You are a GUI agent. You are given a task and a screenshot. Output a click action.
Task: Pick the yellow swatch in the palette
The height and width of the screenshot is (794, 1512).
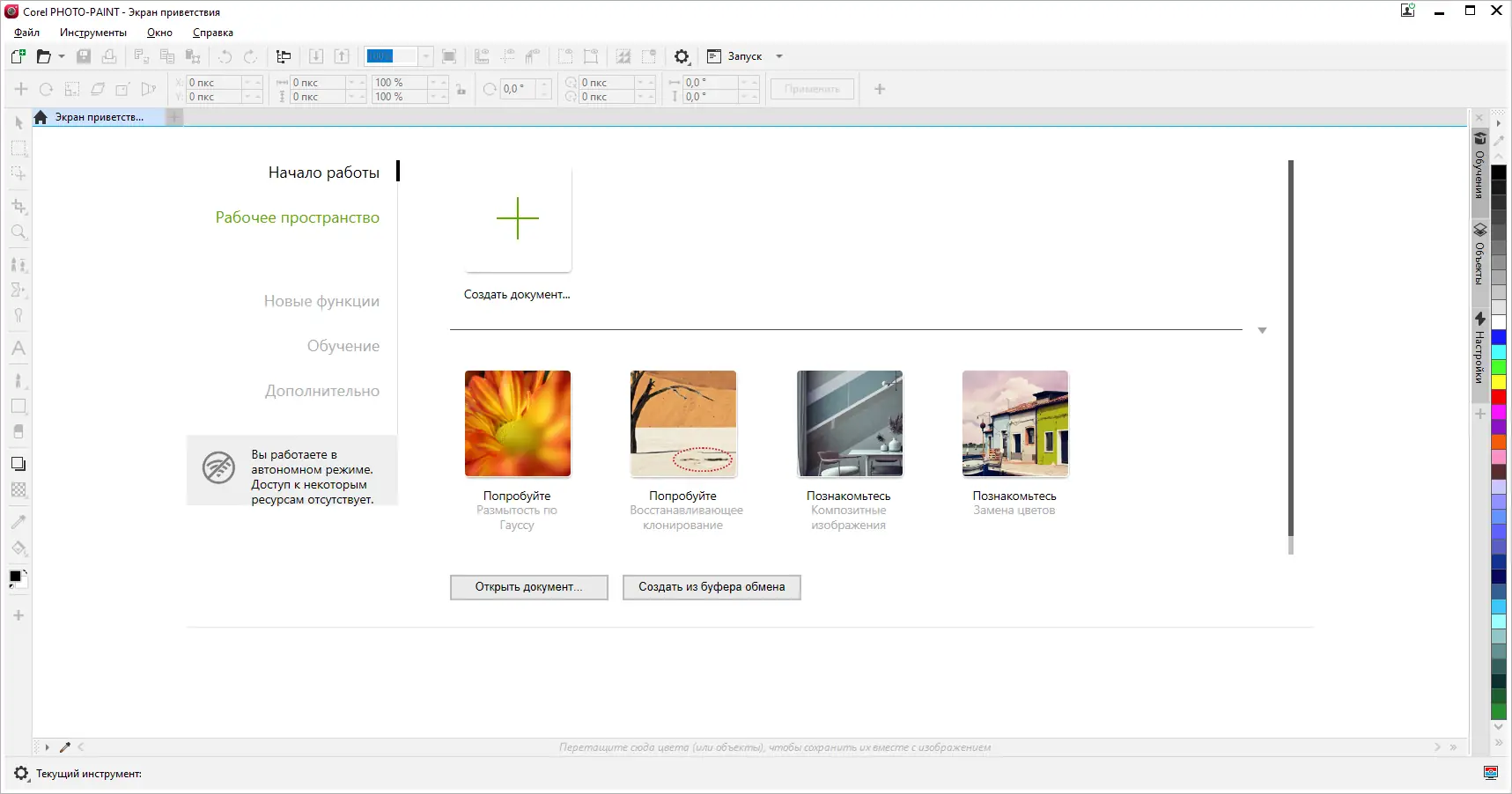pyautogui.click(x=1499, y=382)
